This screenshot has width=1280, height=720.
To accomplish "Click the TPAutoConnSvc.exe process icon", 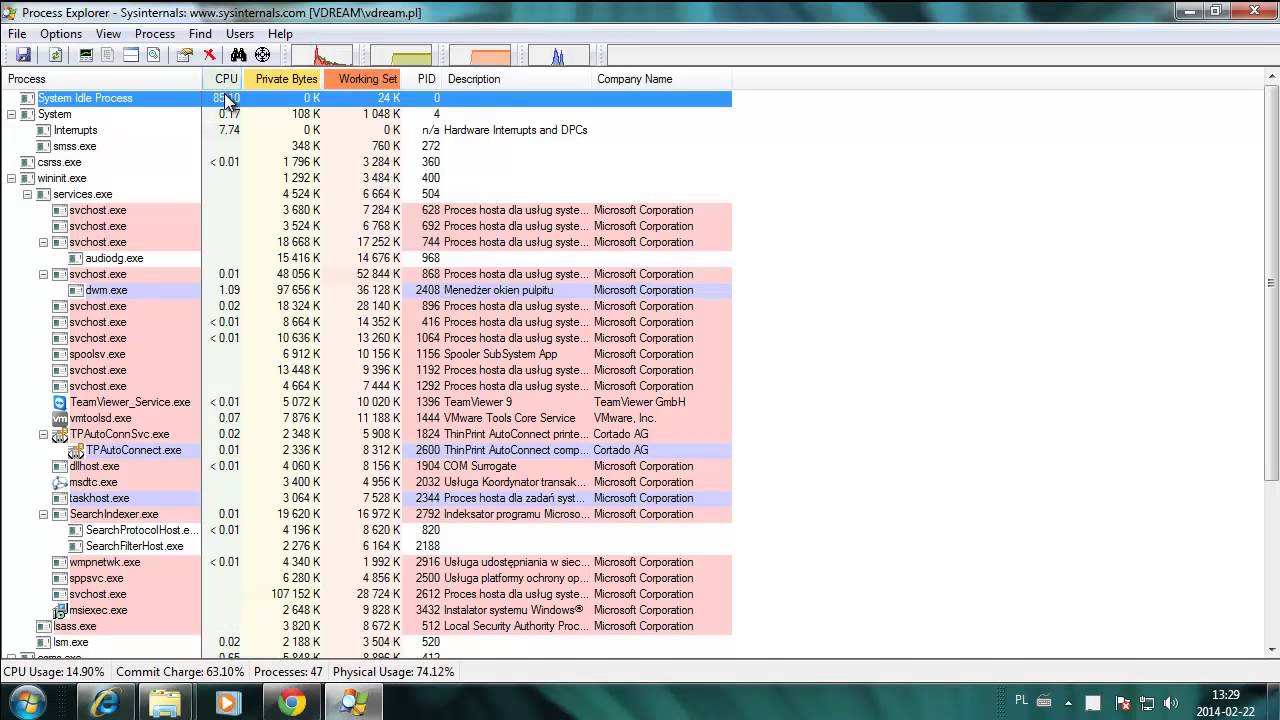I will [x=60, y=434].
